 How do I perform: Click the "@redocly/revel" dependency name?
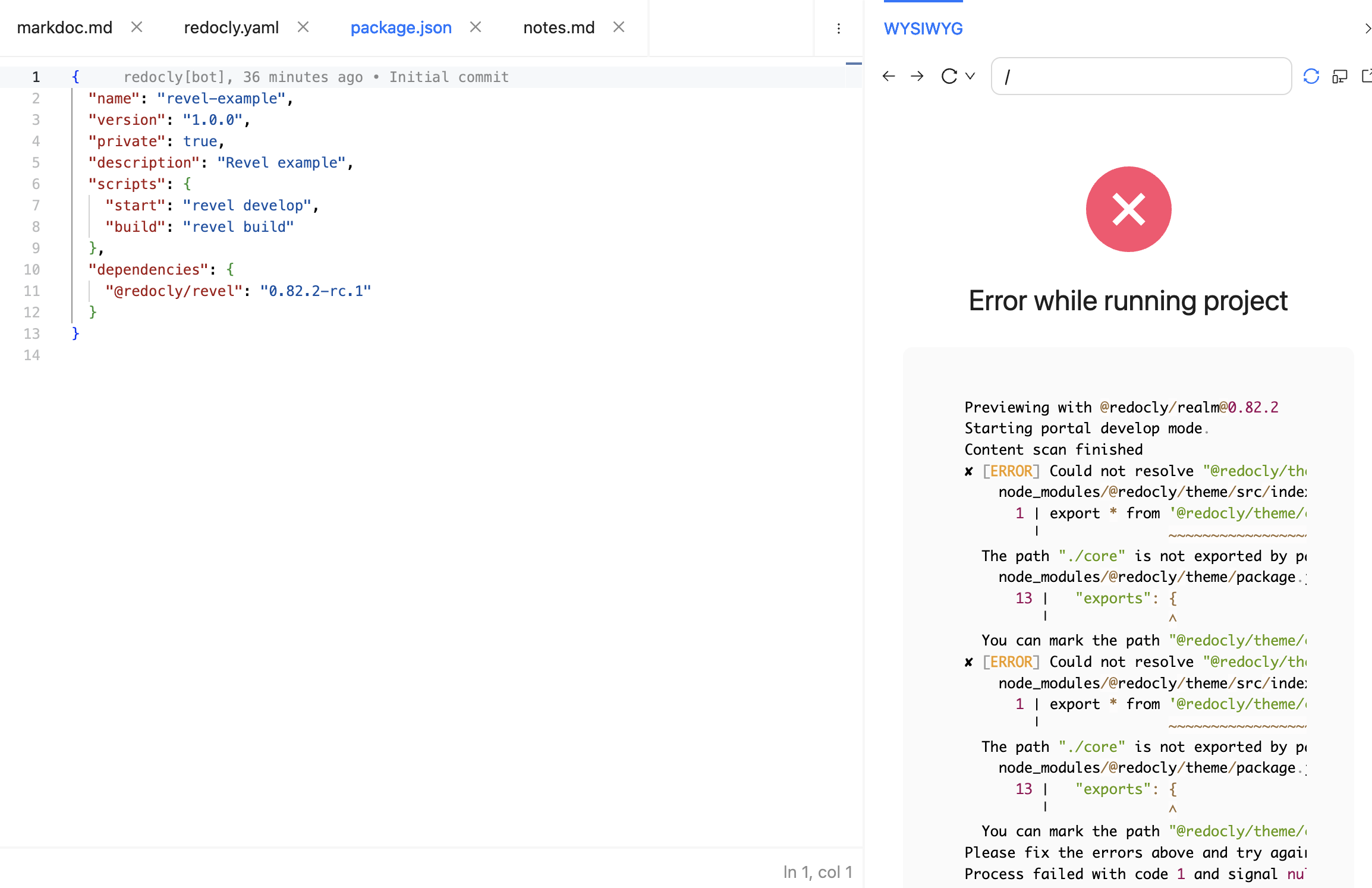174,291
